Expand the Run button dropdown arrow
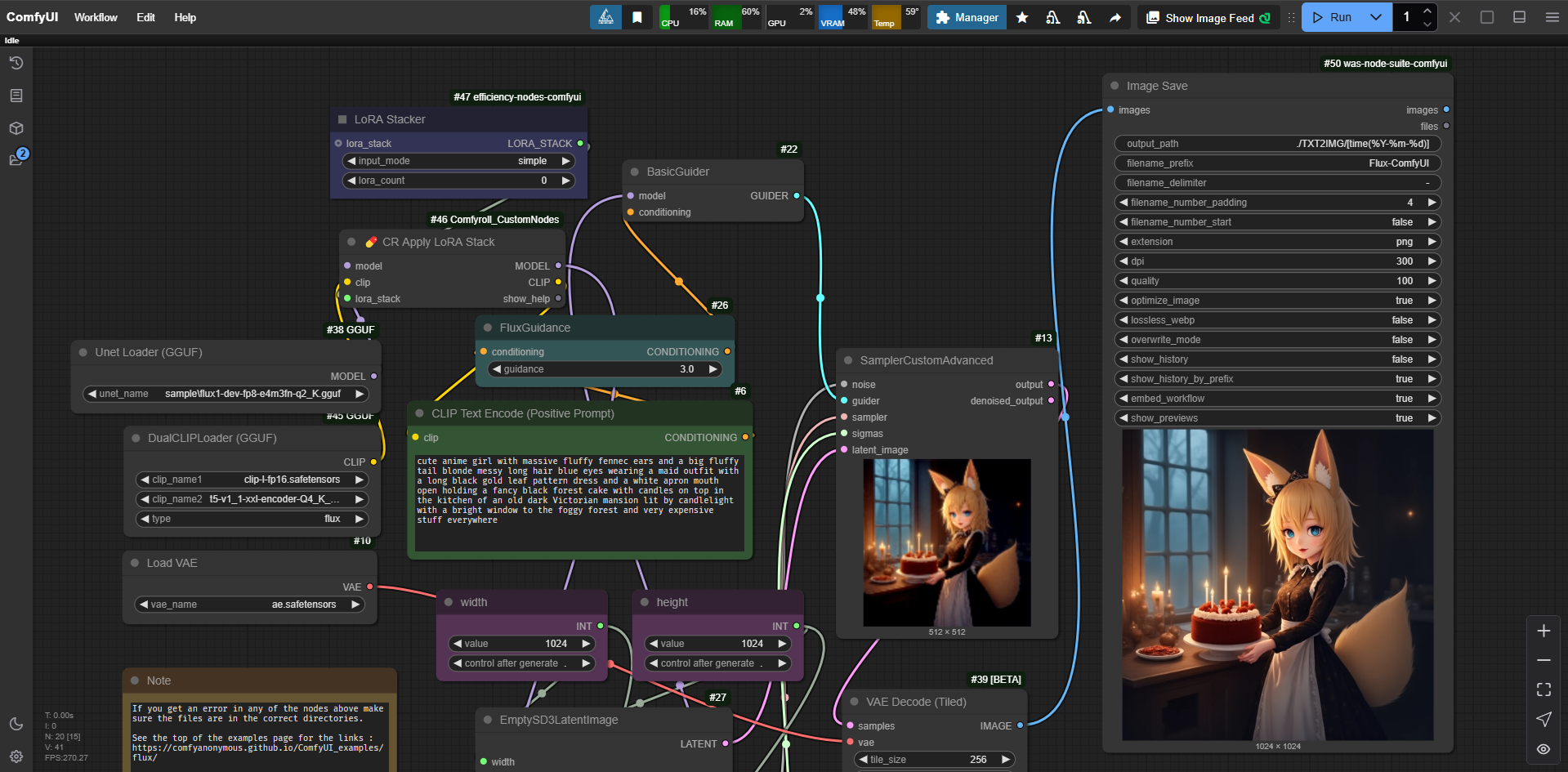The height and width of the screenshot is (772, 1568). pyautogui.click(x=1376, y=17)
